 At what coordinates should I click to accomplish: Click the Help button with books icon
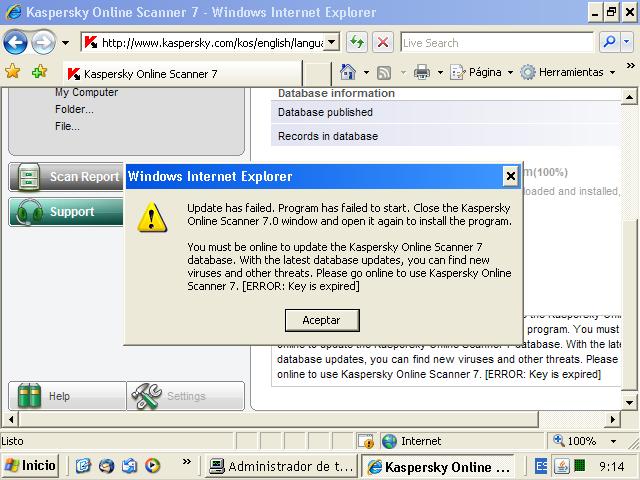point(66,396)
